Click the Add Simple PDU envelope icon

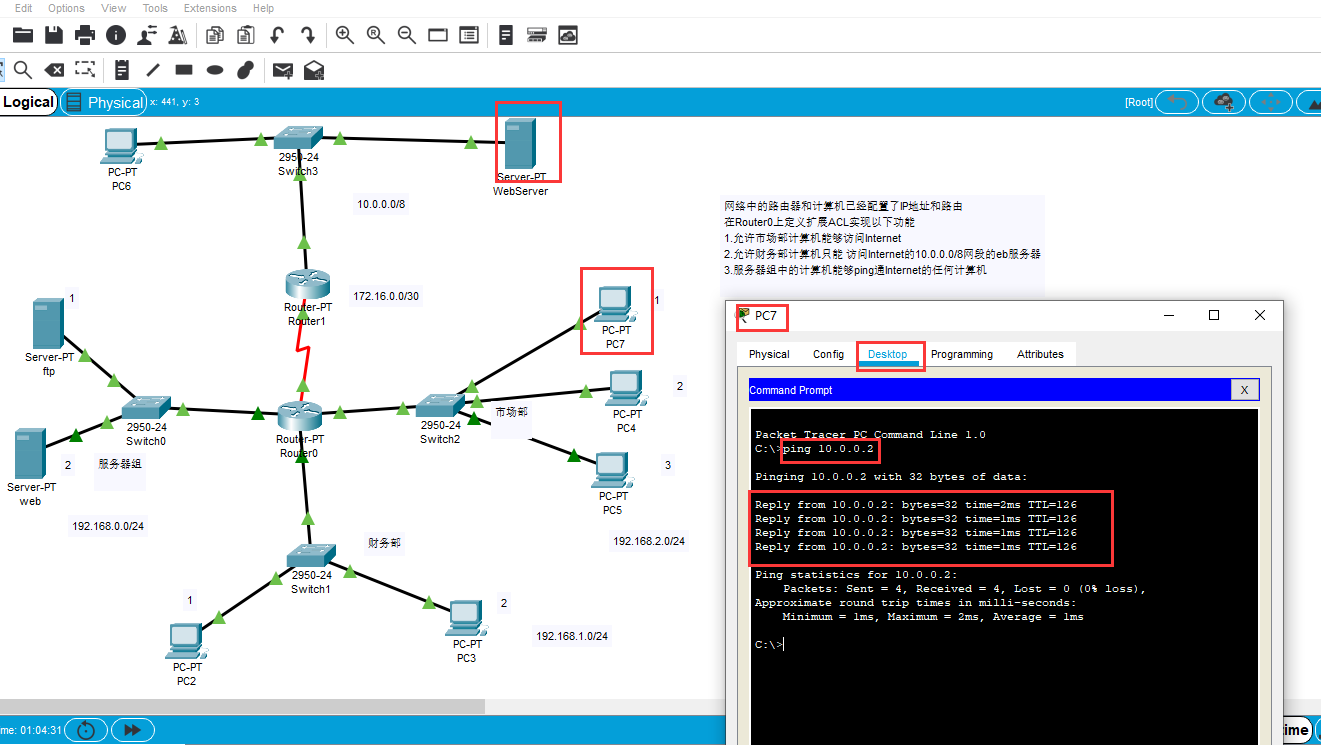pyautogui.click(x=283, y=70)
